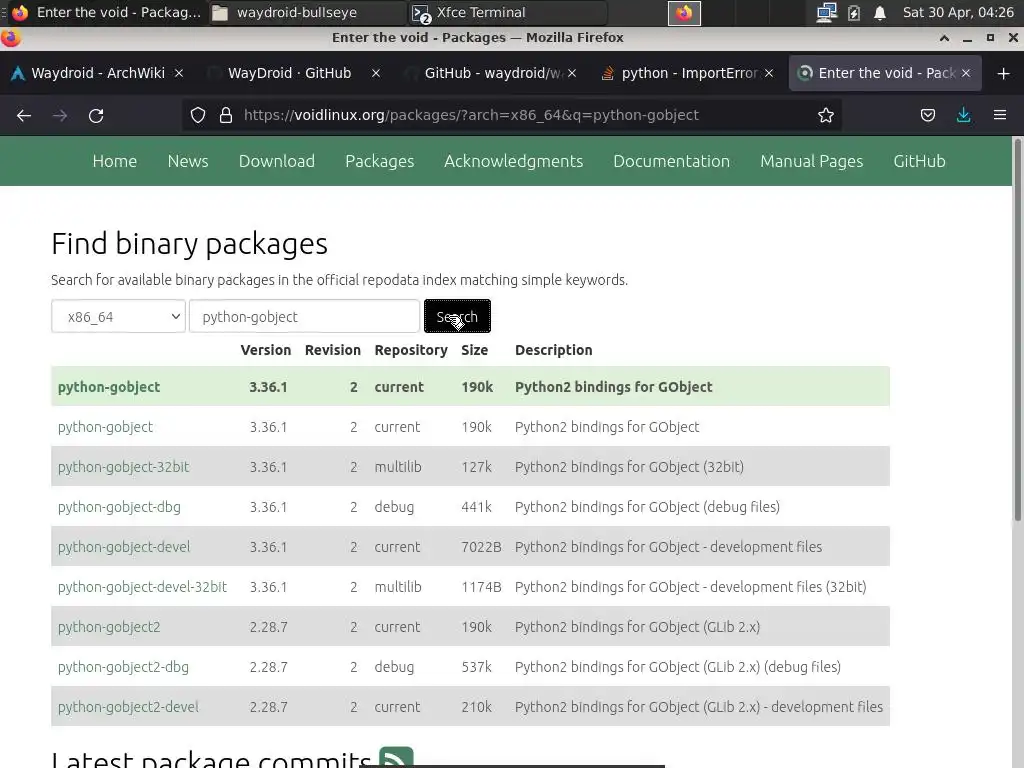1024x768 pixels.
Task: Open a new browser tab
Action: (1004, 74)
